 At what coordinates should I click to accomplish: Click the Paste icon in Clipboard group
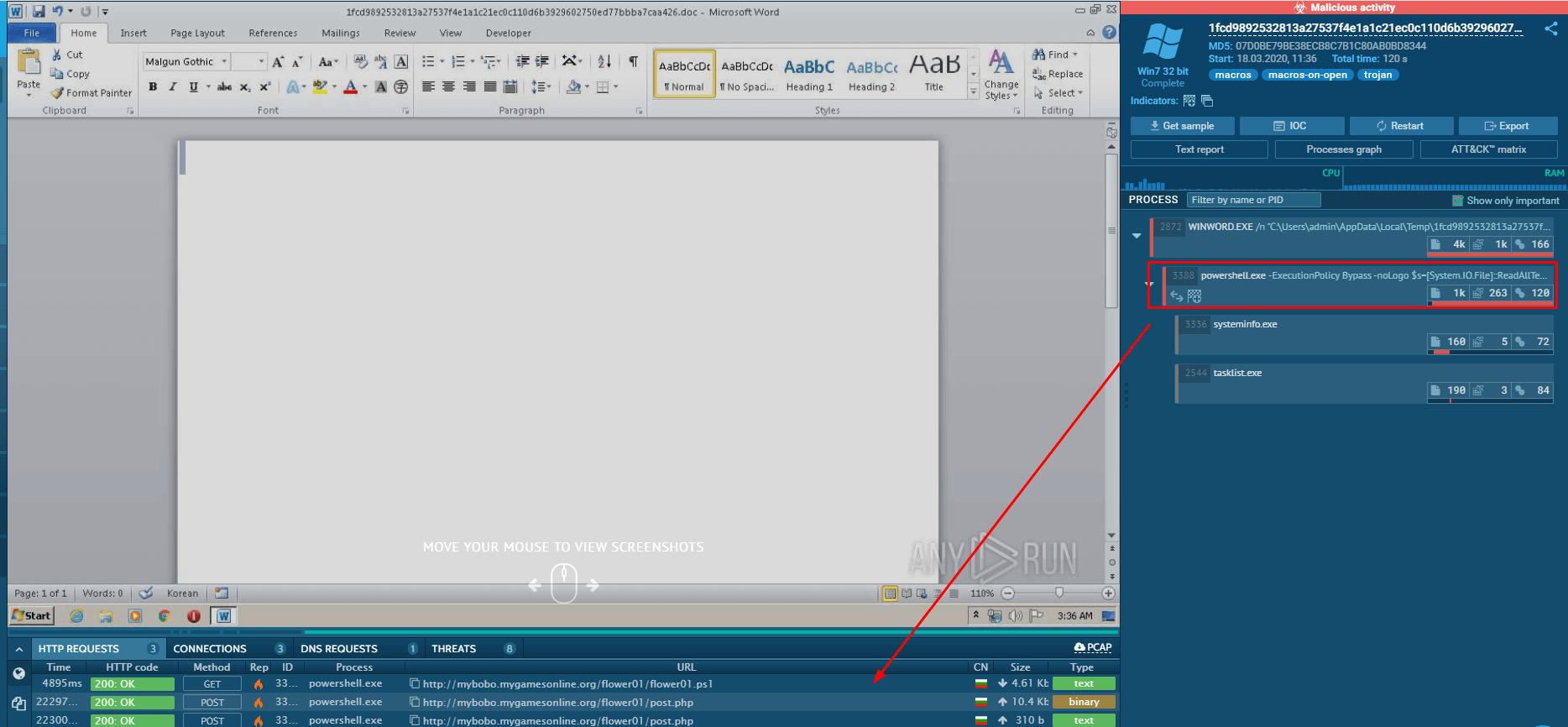click(x=29, y=63)
